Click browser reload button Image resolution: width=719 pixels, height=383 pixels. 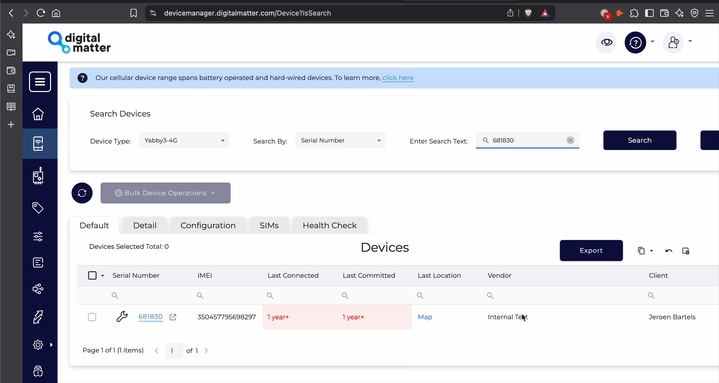[x=41, y=13]
